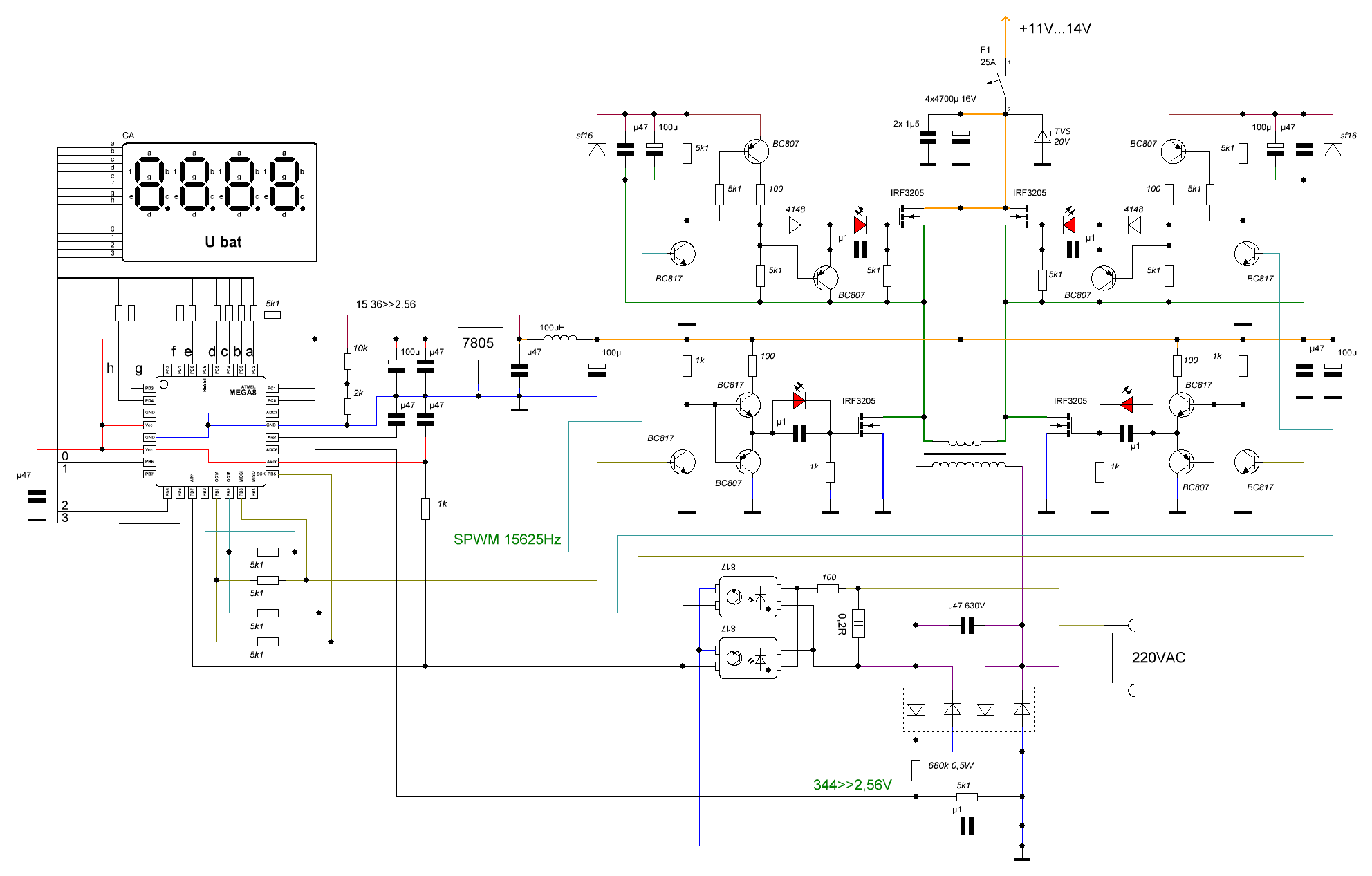The height and width of the screenshot is (876, 1372).
Task: Click the SPWM 15625Hz green label
Action: (507, 539)
